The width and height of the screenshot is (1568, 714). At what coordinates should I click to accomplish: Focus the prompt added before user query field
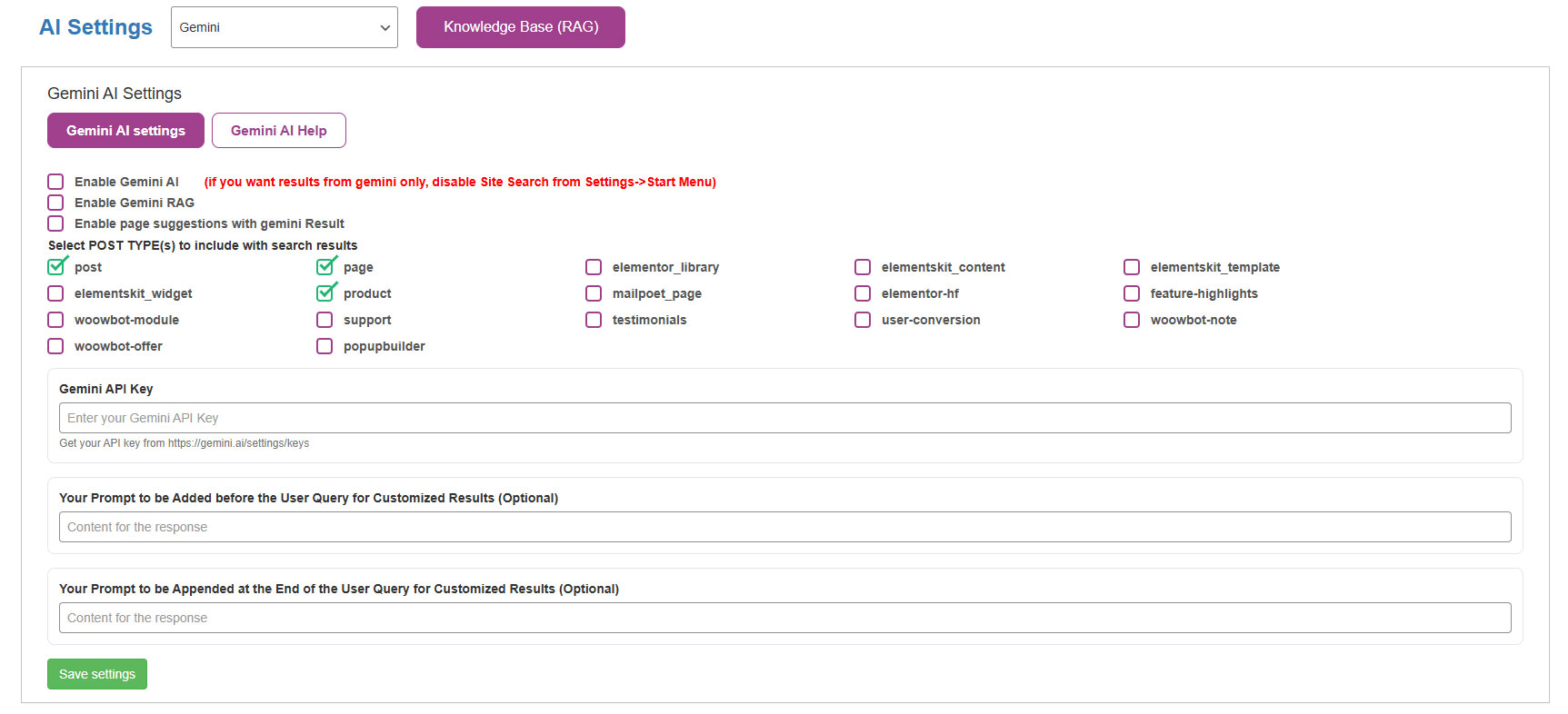784,527
